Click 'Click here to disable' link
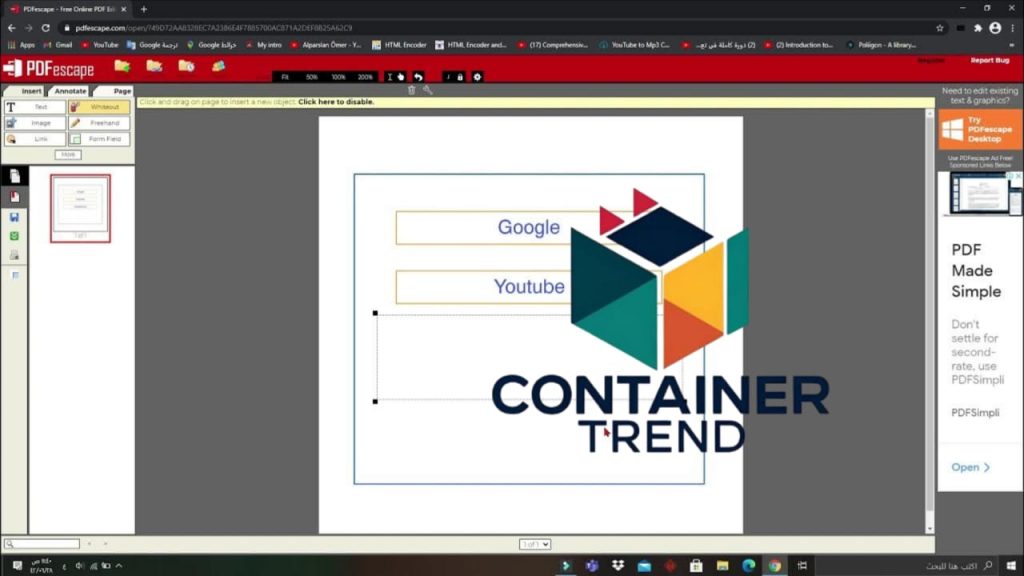Viewport: 1024px width, 576px height. coord(336,102)
